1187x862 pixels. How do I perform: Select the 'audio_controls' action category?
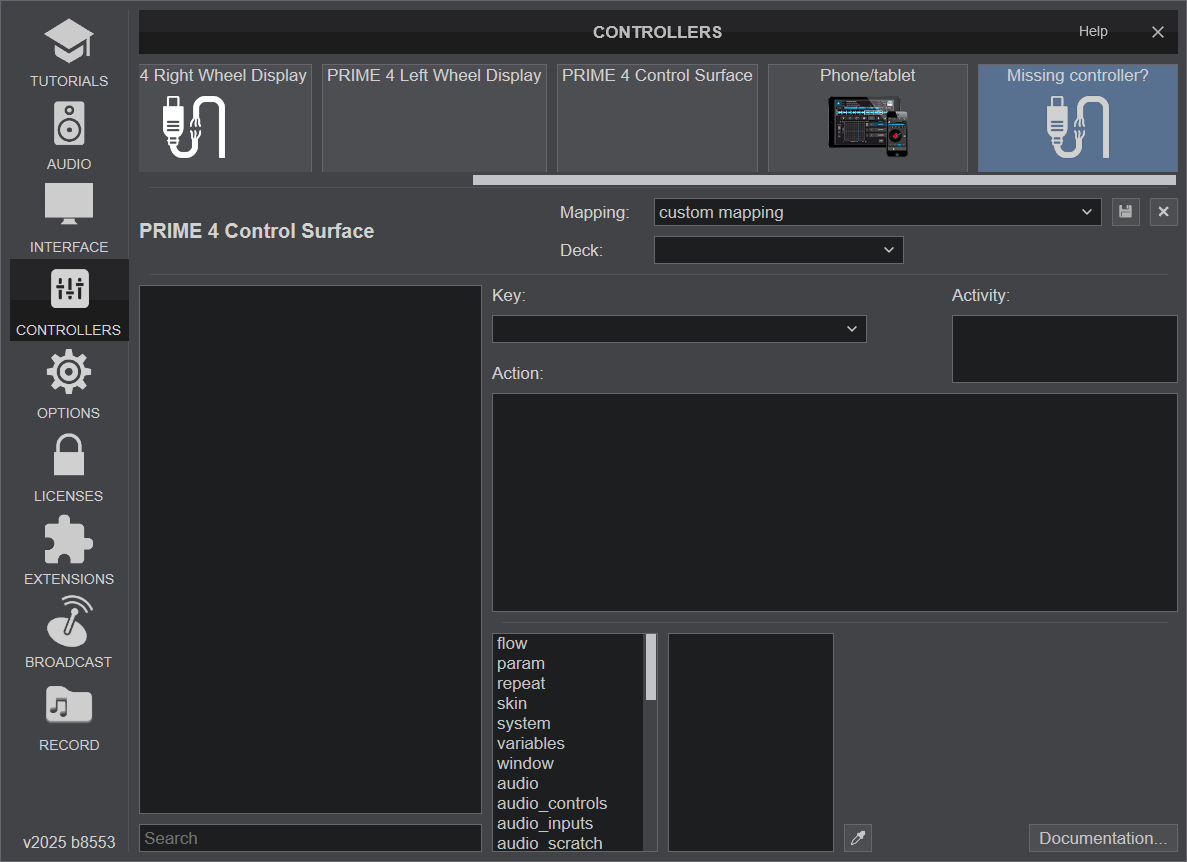coord(569,803)
